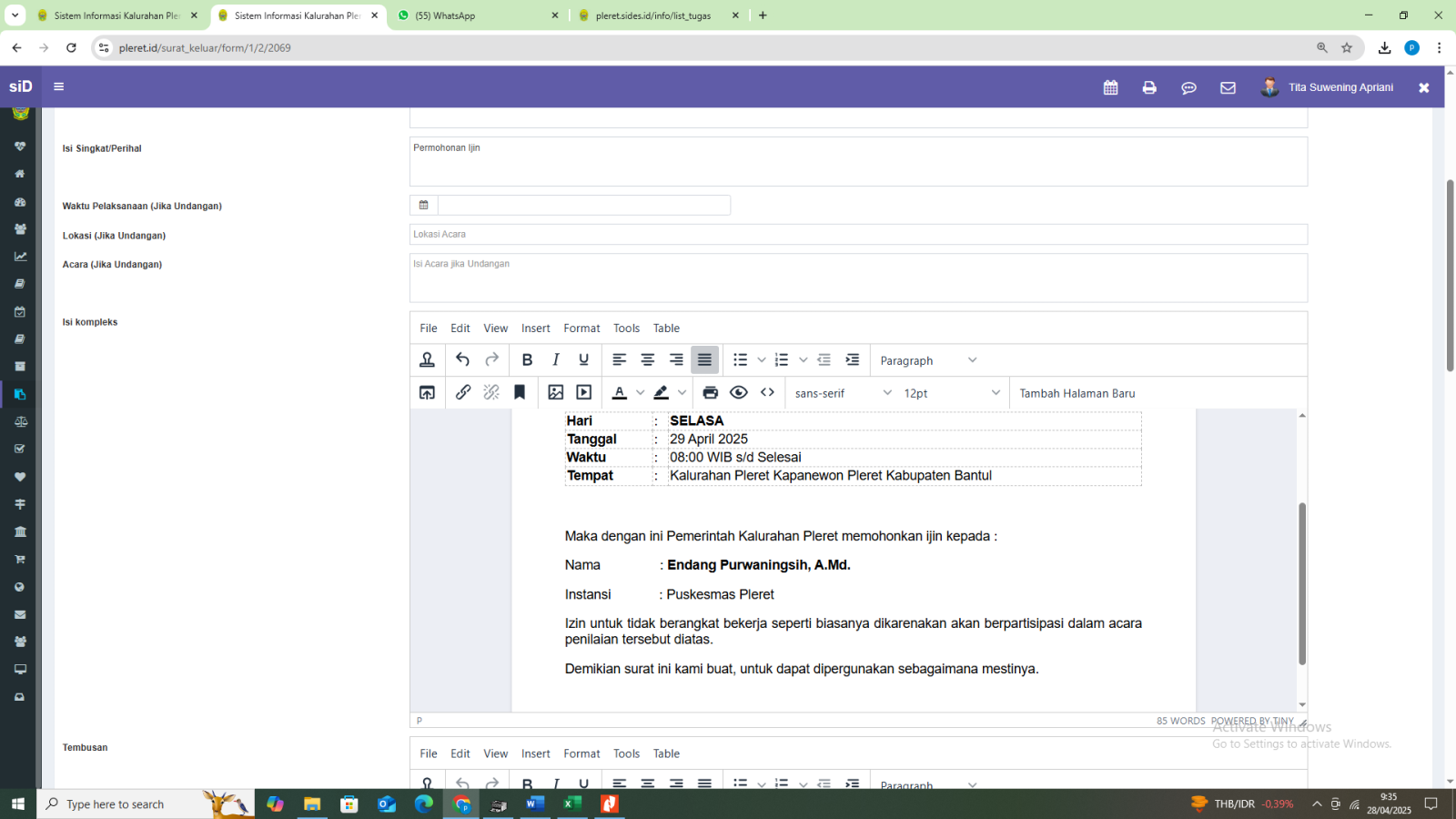This screenshot has height=819, width=1456.
Task: Decrease indent in Isi kompleks editor
Action: (x=824, y=360)
